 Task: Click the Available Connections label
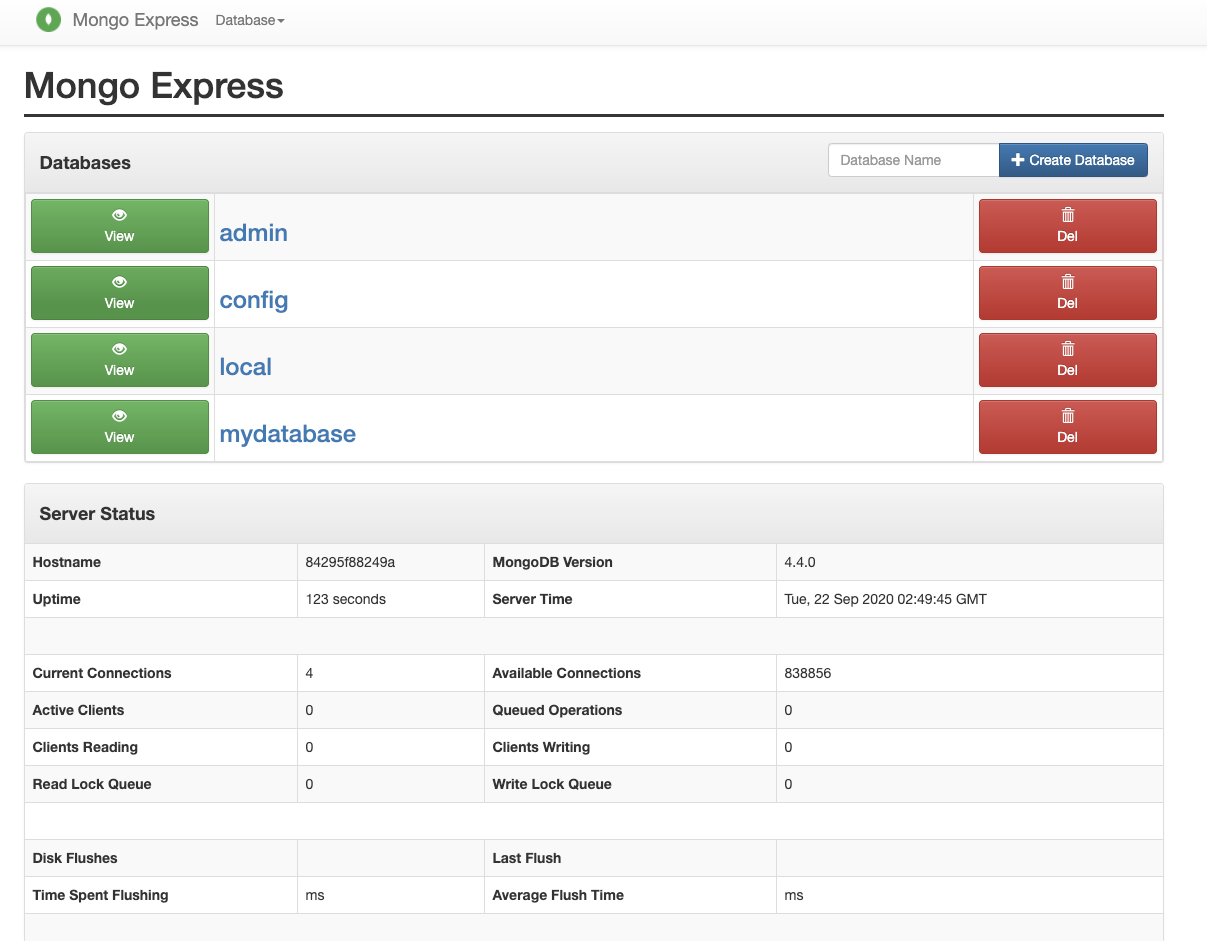tap(567, 673)
